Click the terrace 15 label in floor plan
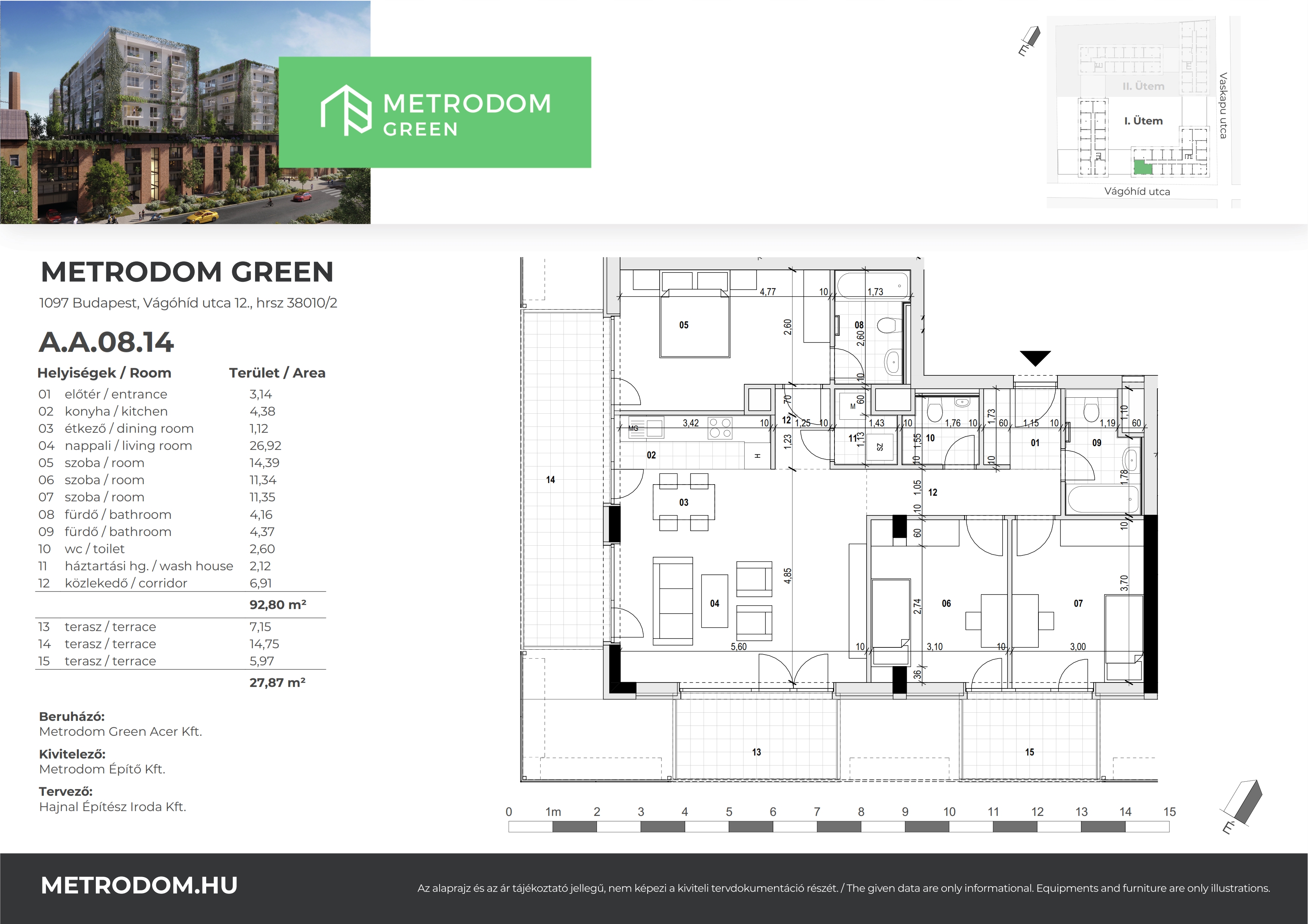 point(1029,752)
